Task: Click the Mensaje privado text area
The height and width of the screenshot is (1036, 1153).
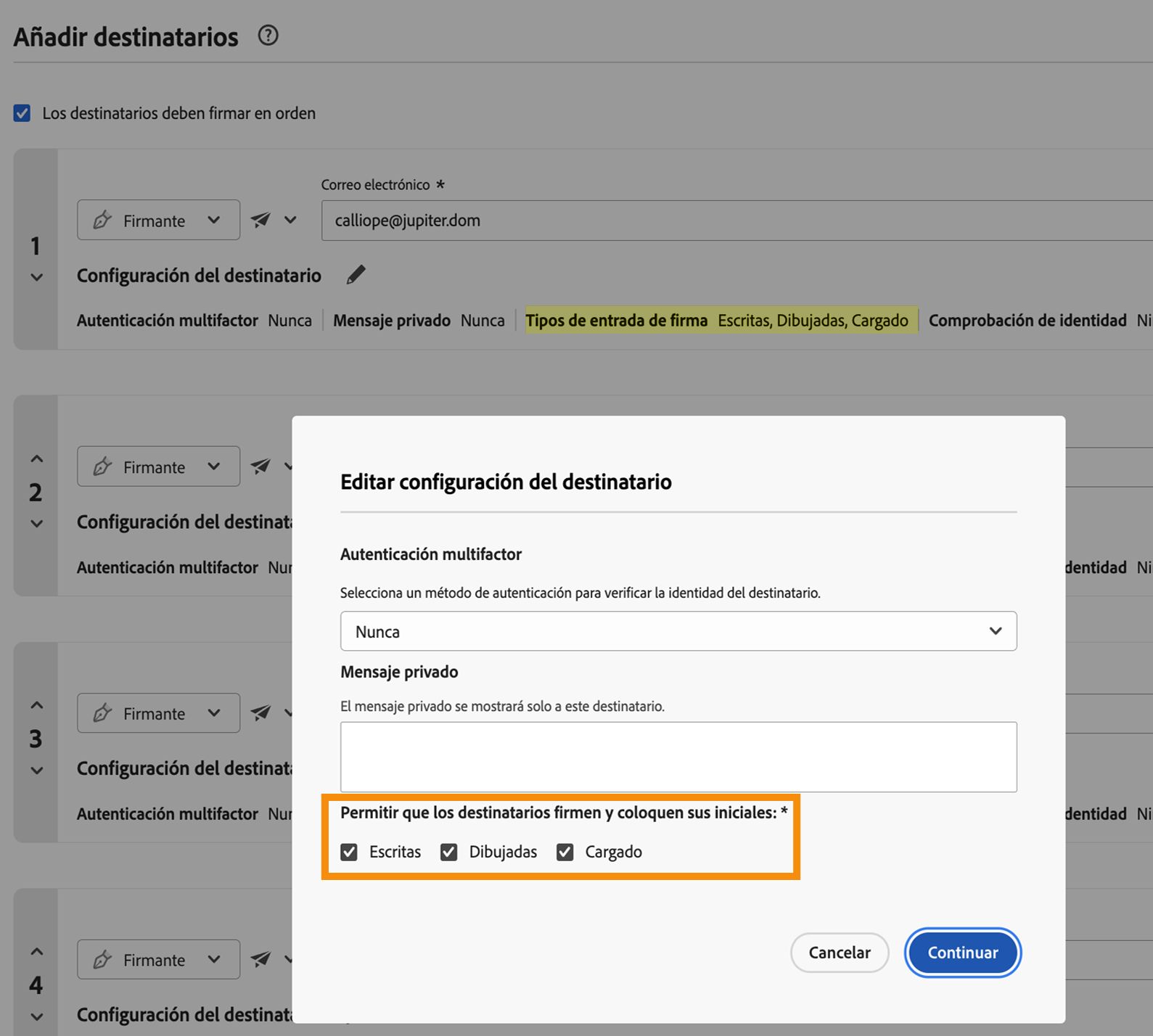Action: 678,756
